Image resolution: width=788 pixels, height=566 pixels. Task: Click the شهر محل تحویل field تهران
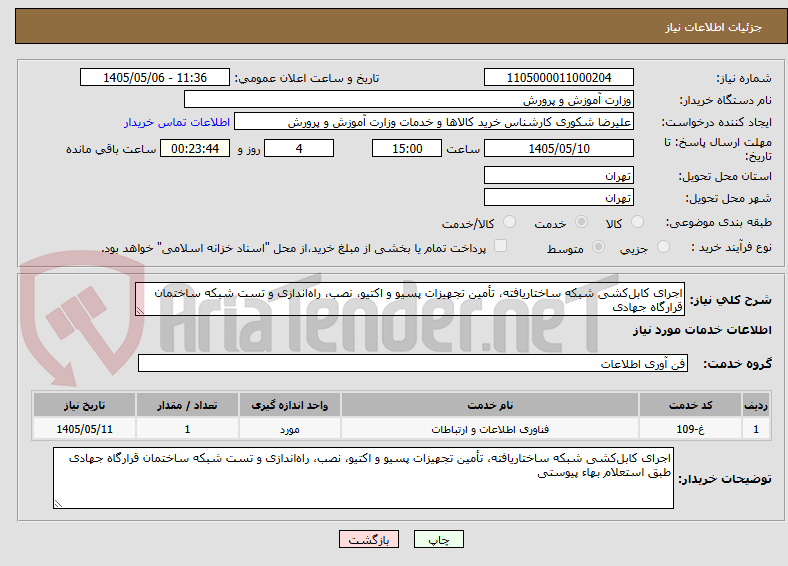[x=558, y=198]
